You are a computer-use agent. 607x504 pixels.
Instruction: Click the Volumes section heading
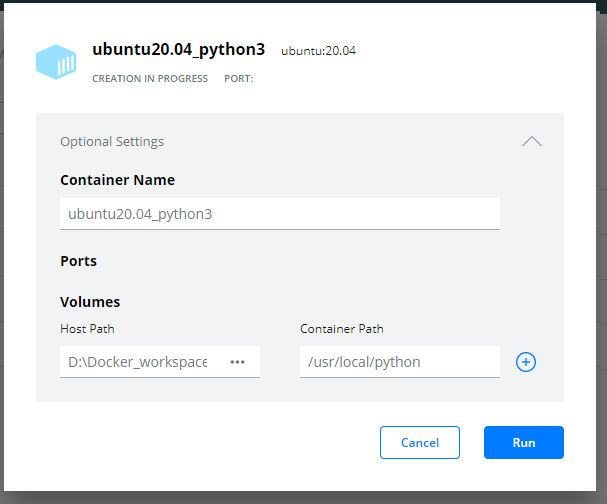click(90, 302)
